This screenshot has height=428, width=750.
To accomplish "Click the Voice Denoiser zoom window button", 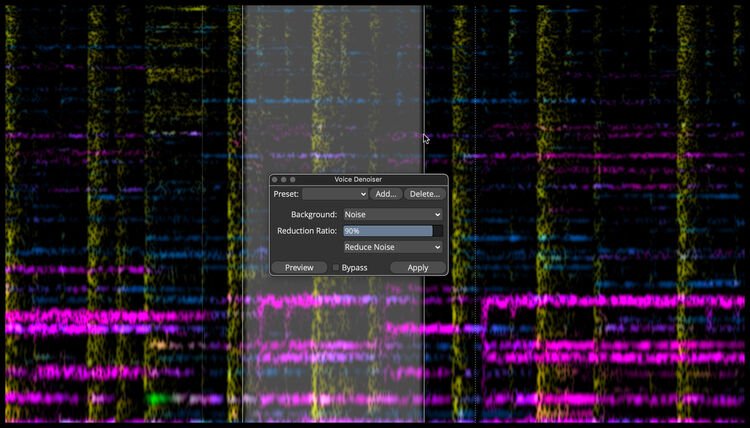I will click(x=293, y=179).
